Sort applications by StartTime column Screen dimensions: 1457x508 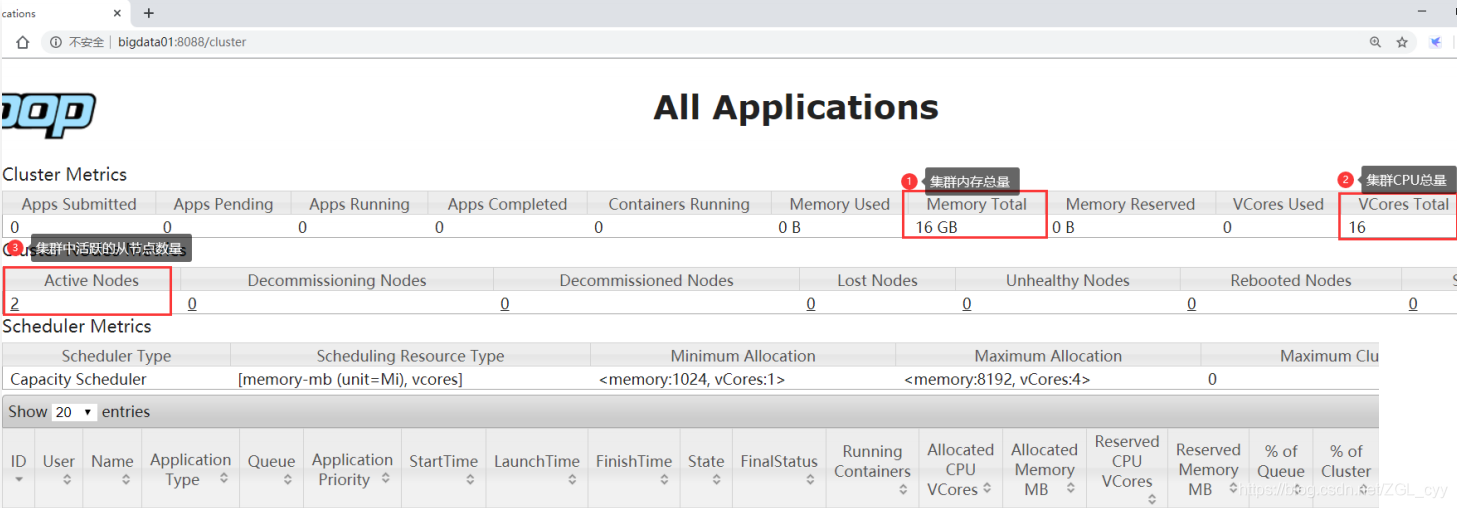(443, 469)
